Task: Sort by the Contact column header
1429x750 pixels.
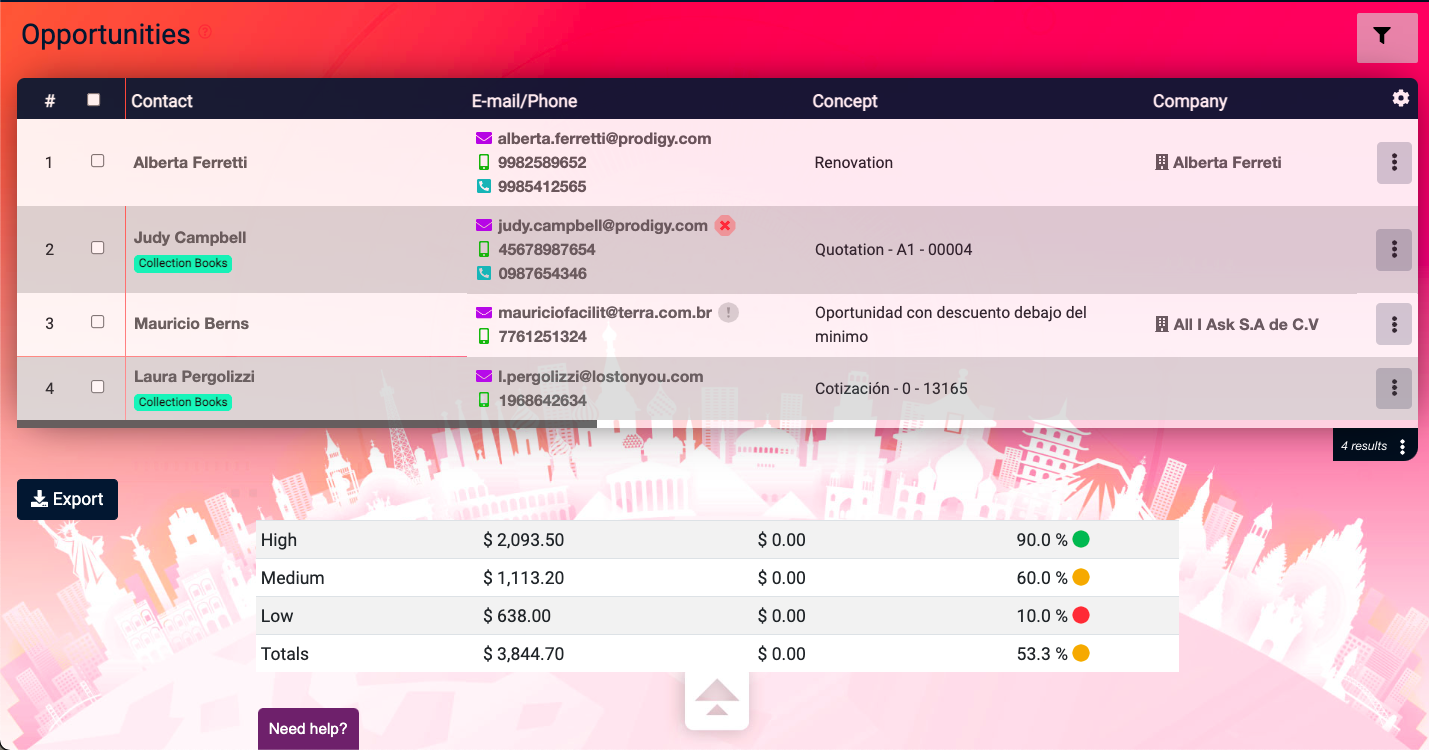Action: point(162,101)
